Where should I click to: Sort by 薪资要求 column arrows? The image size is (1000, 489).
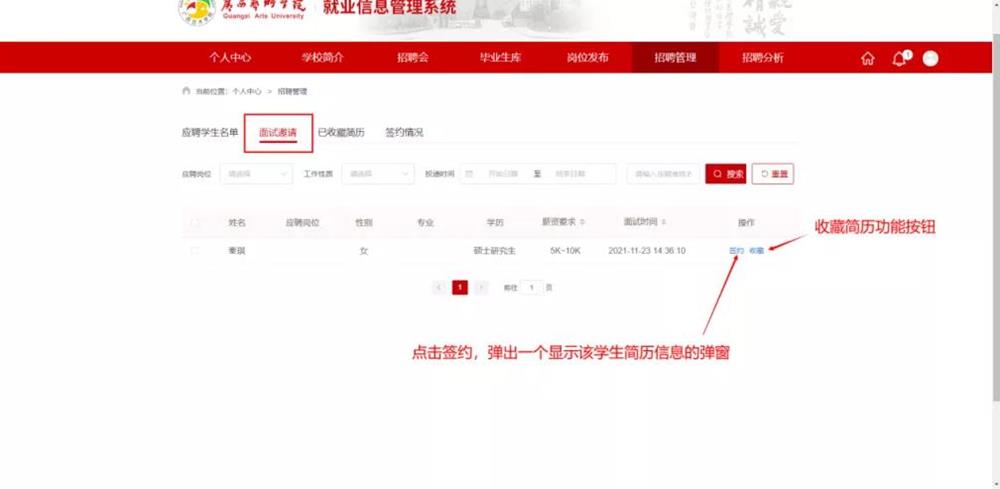tap(583, 222)
